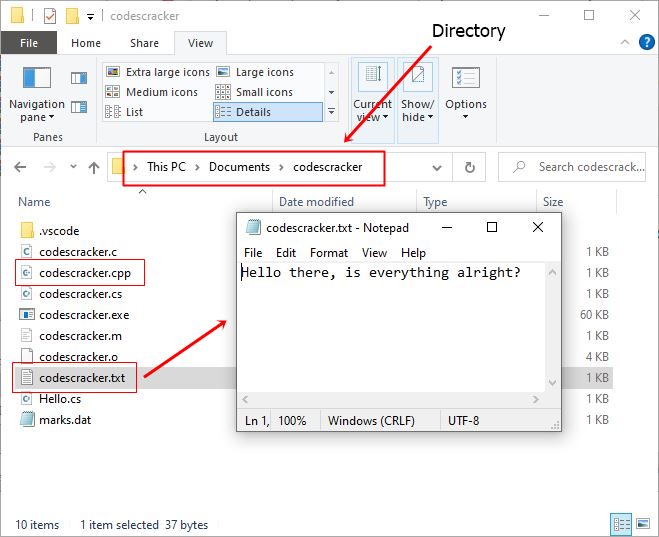Click Notepad vertical scrollbar down arrow
Screen dimensions: 659x537
552,383
